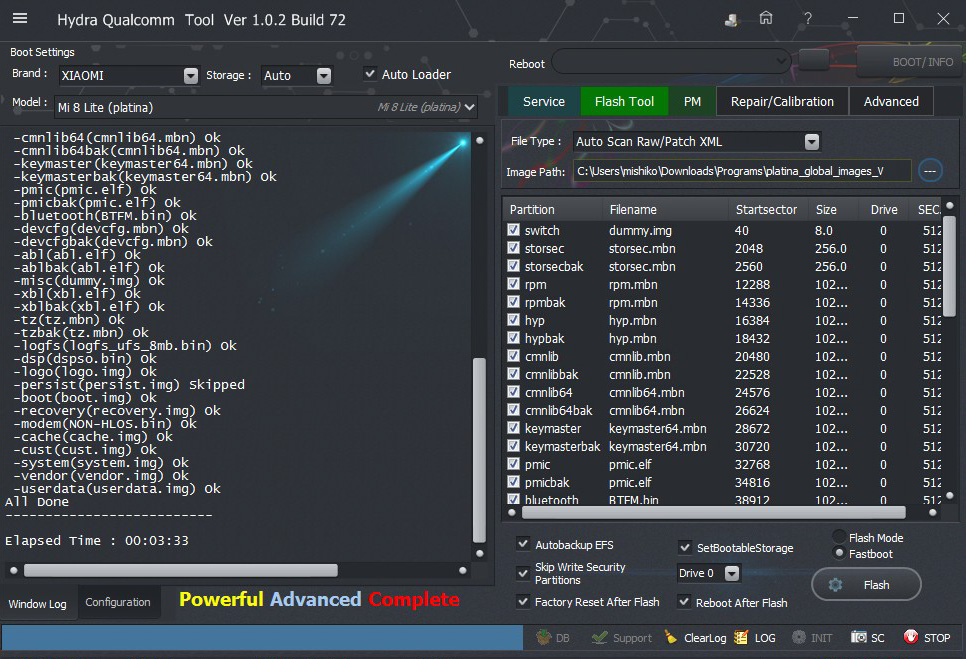Viewport: 966px width, 659px height.
Task: Stop the operation with STOP
Action: coord(927,638)
